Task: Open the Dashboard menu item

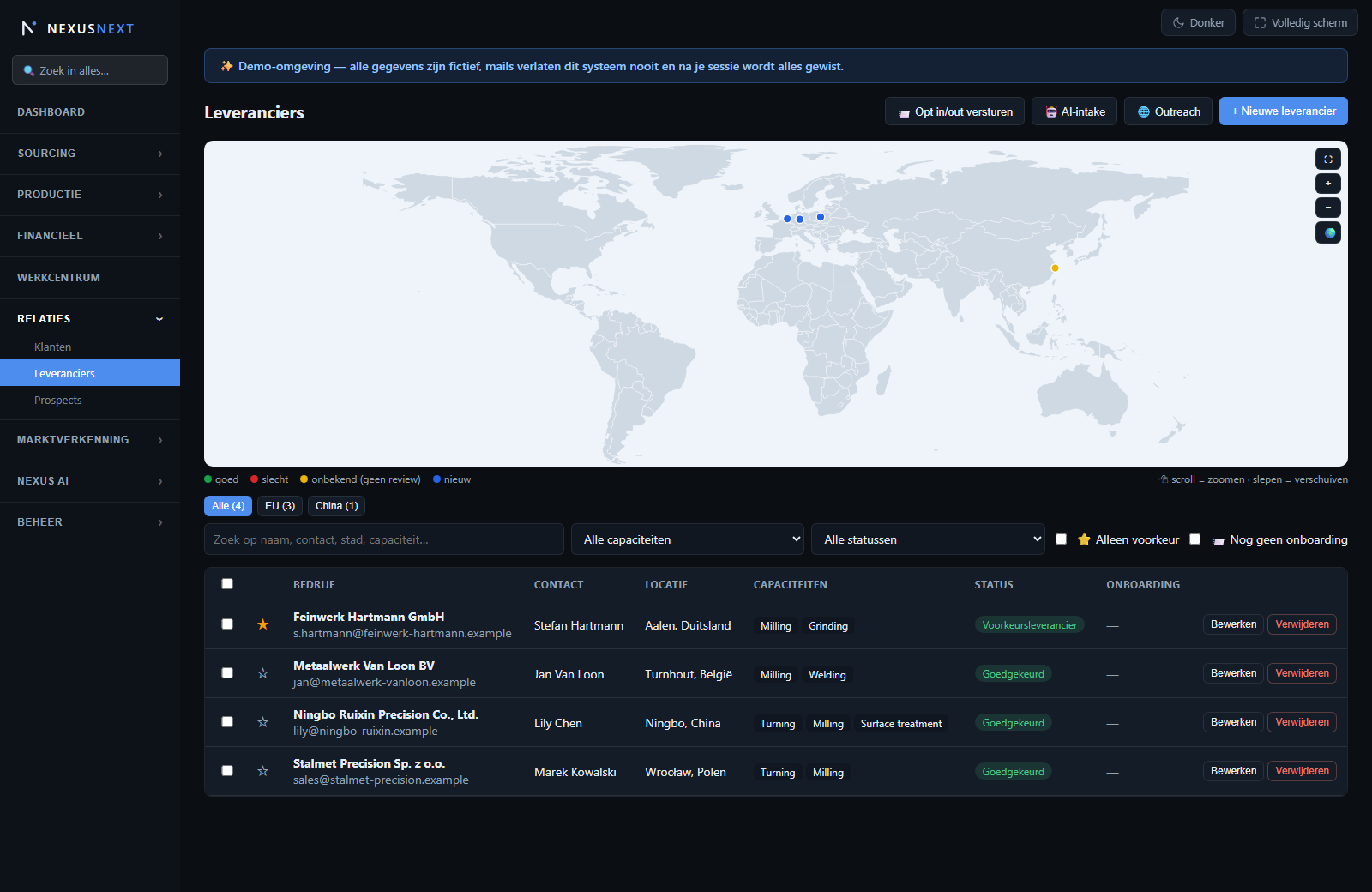Action: (90, 112)
